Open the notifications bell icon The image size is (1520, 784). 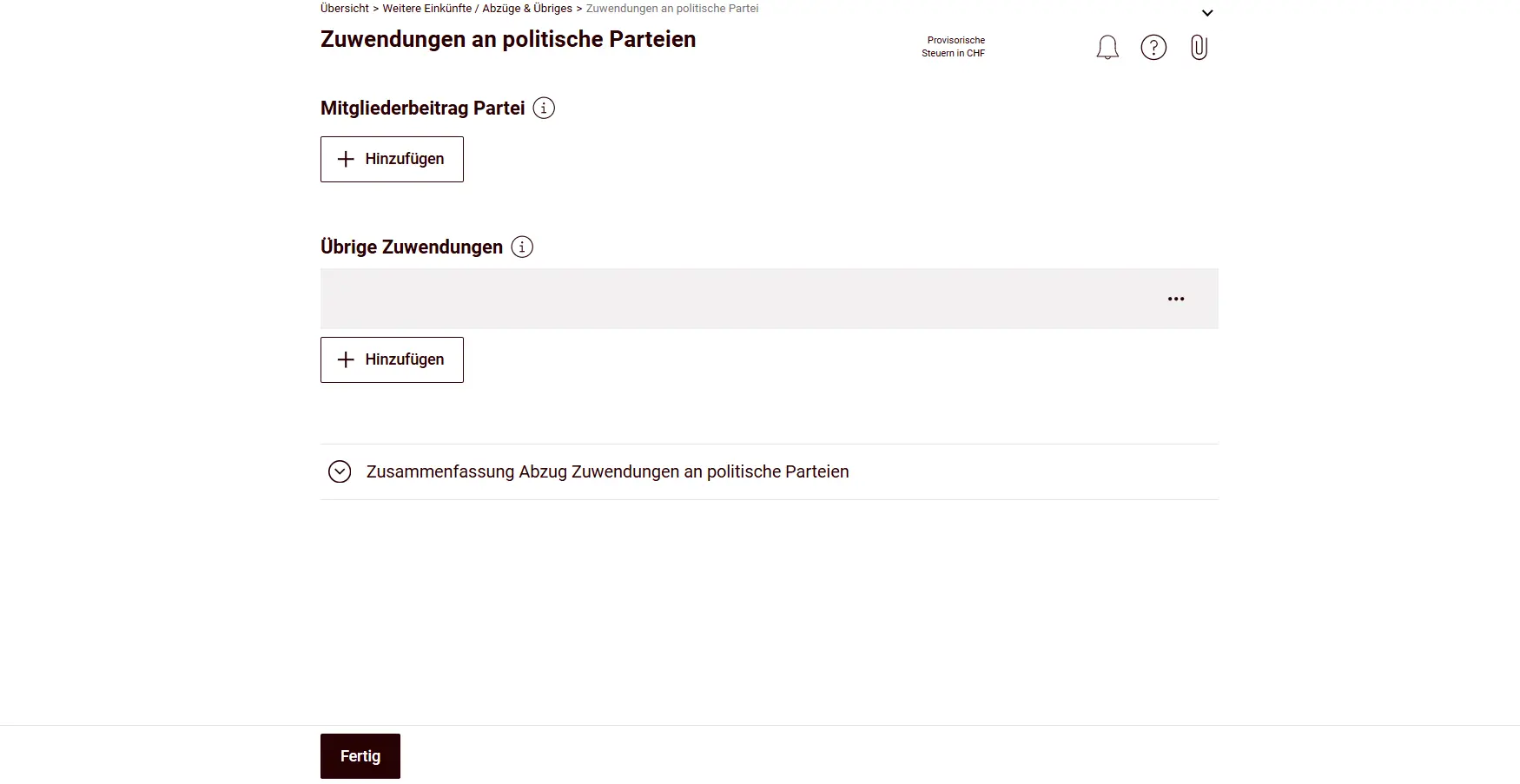(1107, 47)
